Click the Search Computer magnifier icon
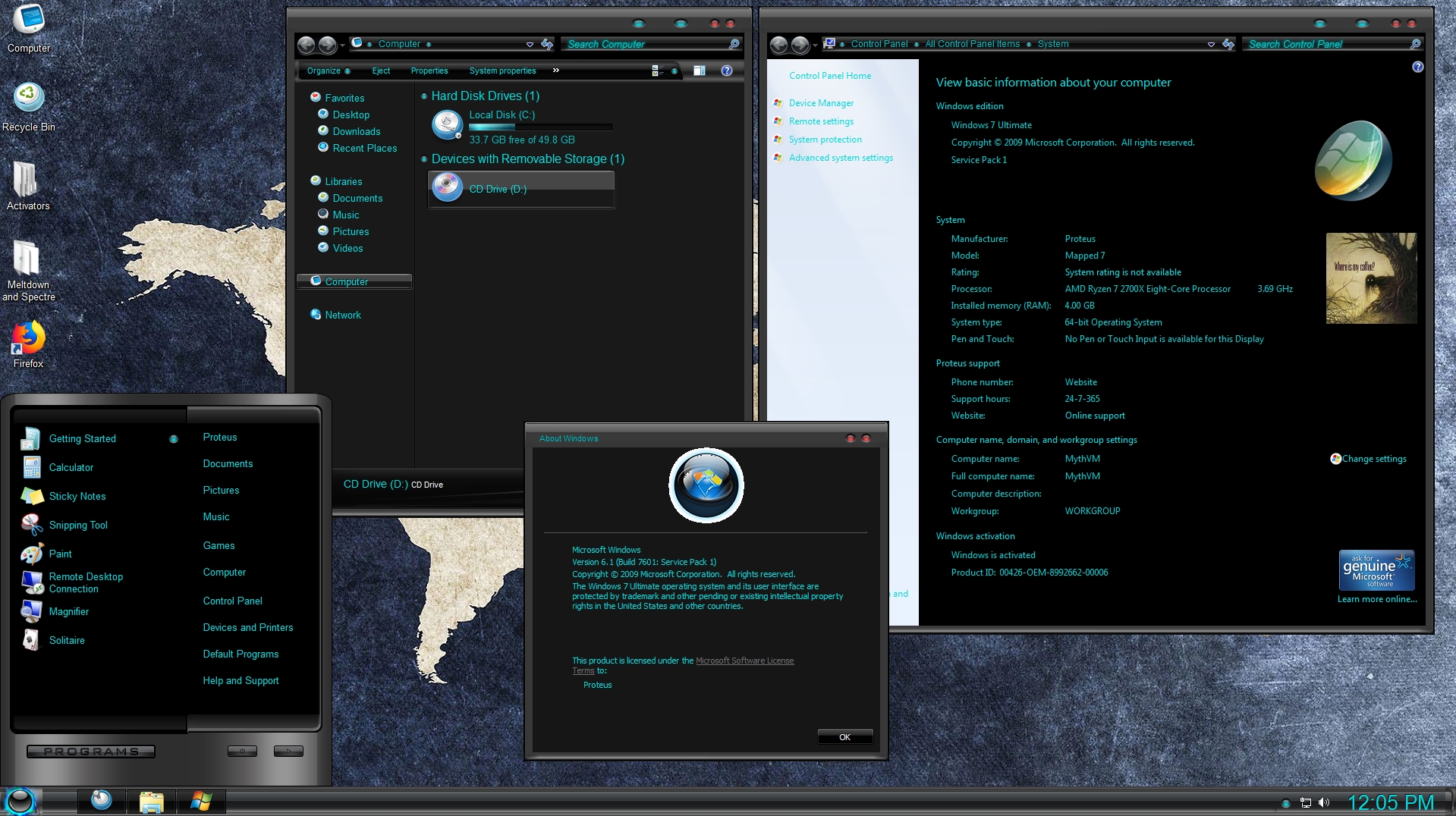 coord(734,44)
